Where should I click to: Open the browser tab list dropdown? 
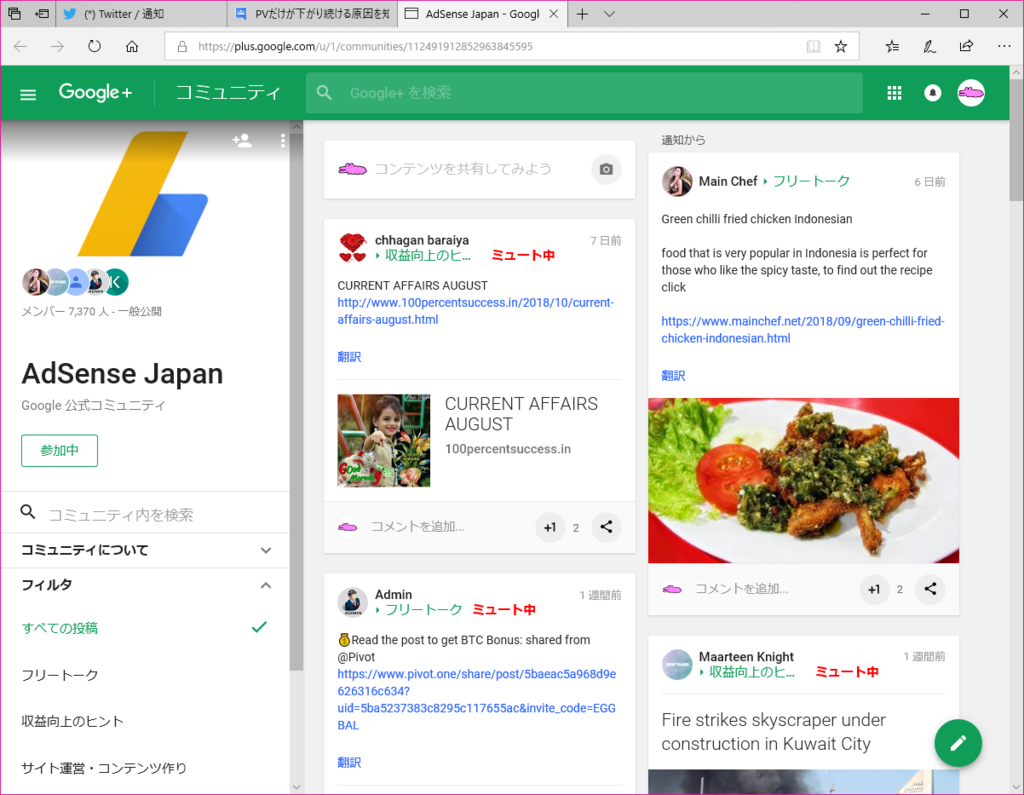[x=609, y=14]
